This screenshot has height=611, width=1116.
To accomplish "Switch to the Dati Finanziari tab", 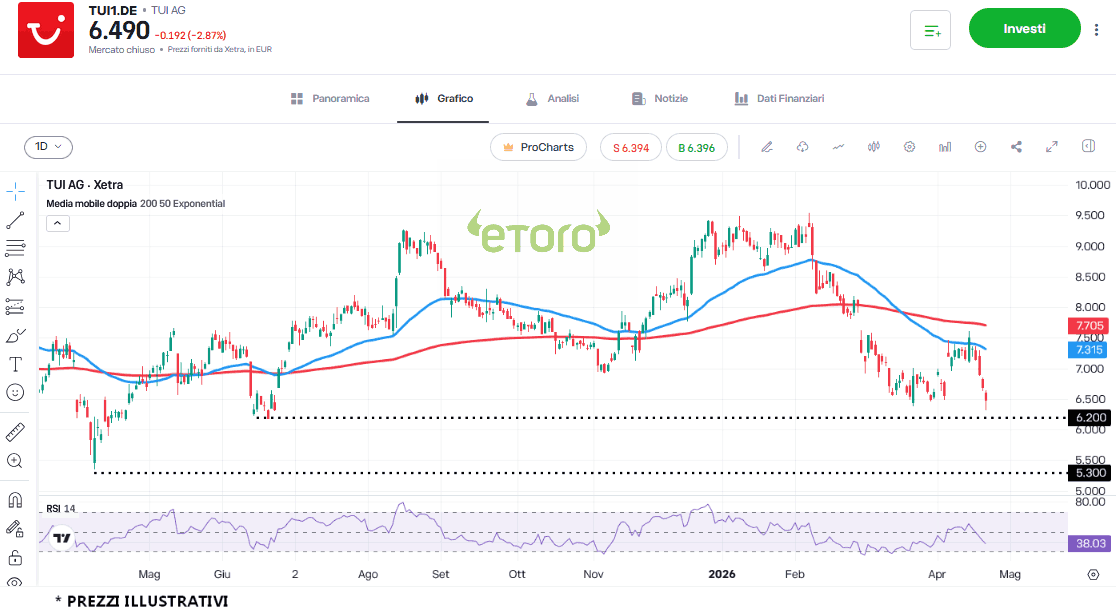I will point(779,99).
